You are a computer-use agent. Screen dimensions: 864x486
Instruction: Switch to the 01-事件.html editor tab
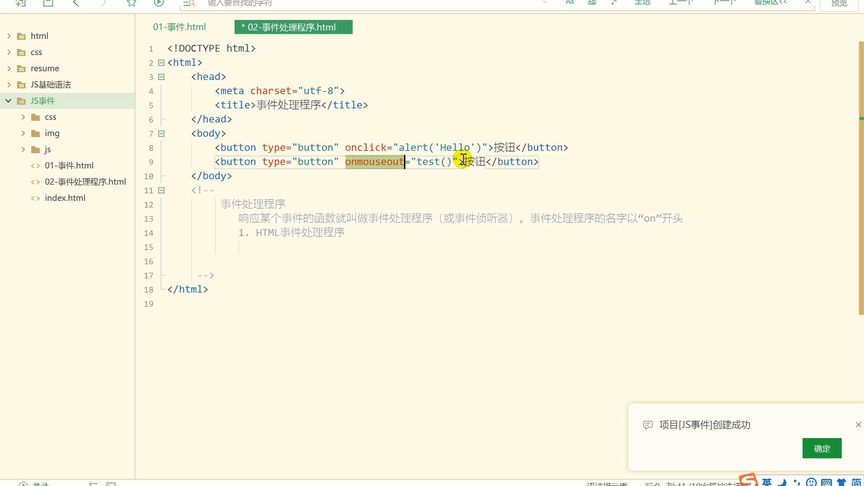[x=180, y=27]
